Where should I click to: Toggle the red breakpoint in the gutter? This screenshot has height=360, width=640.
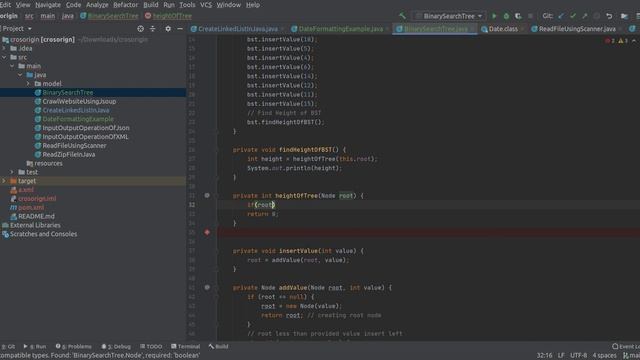click(x=207, y=232)
